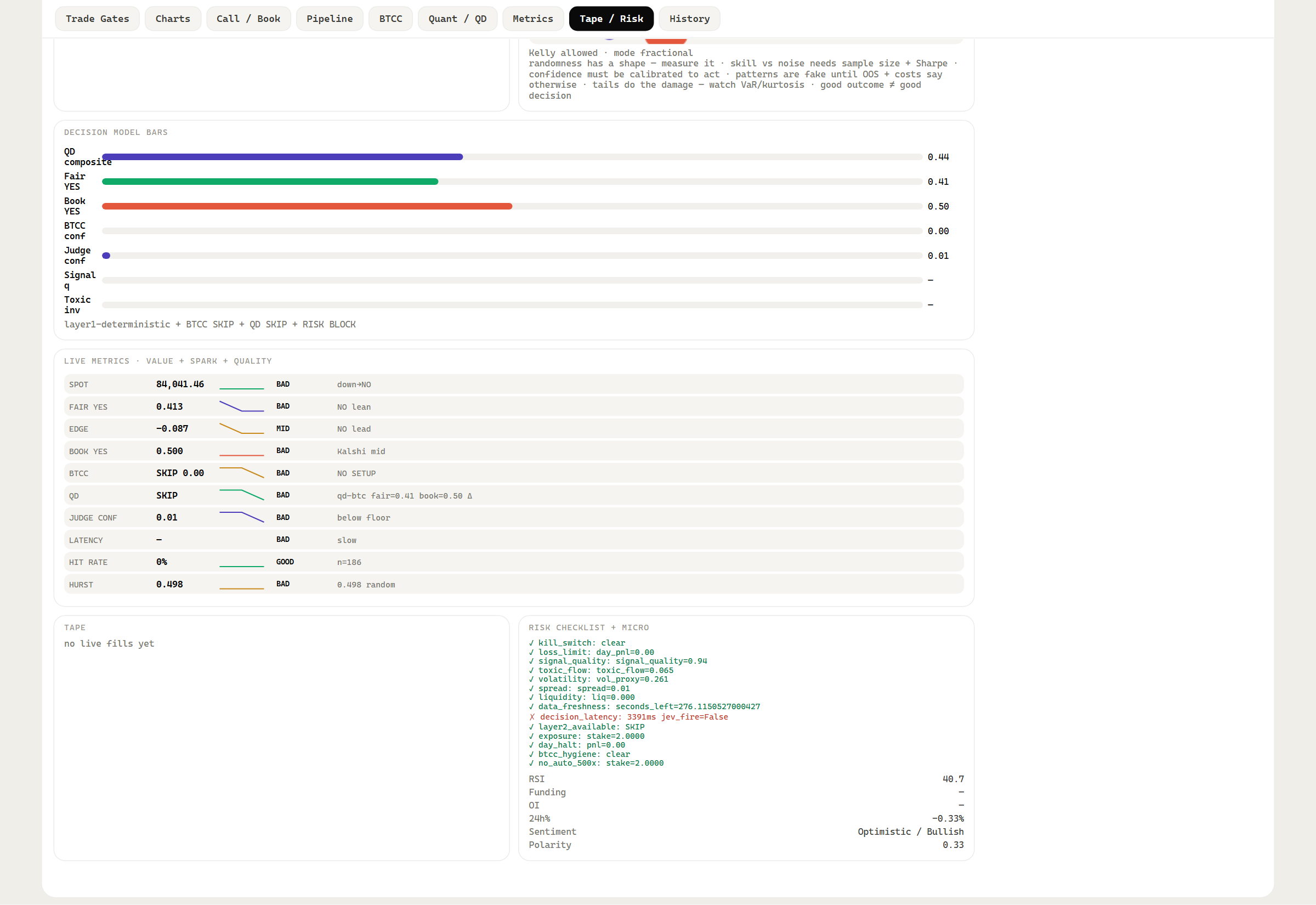The image size is (1316, 905).
Task: Select the SPOT value 84,041.46
Action: point(180,384)
